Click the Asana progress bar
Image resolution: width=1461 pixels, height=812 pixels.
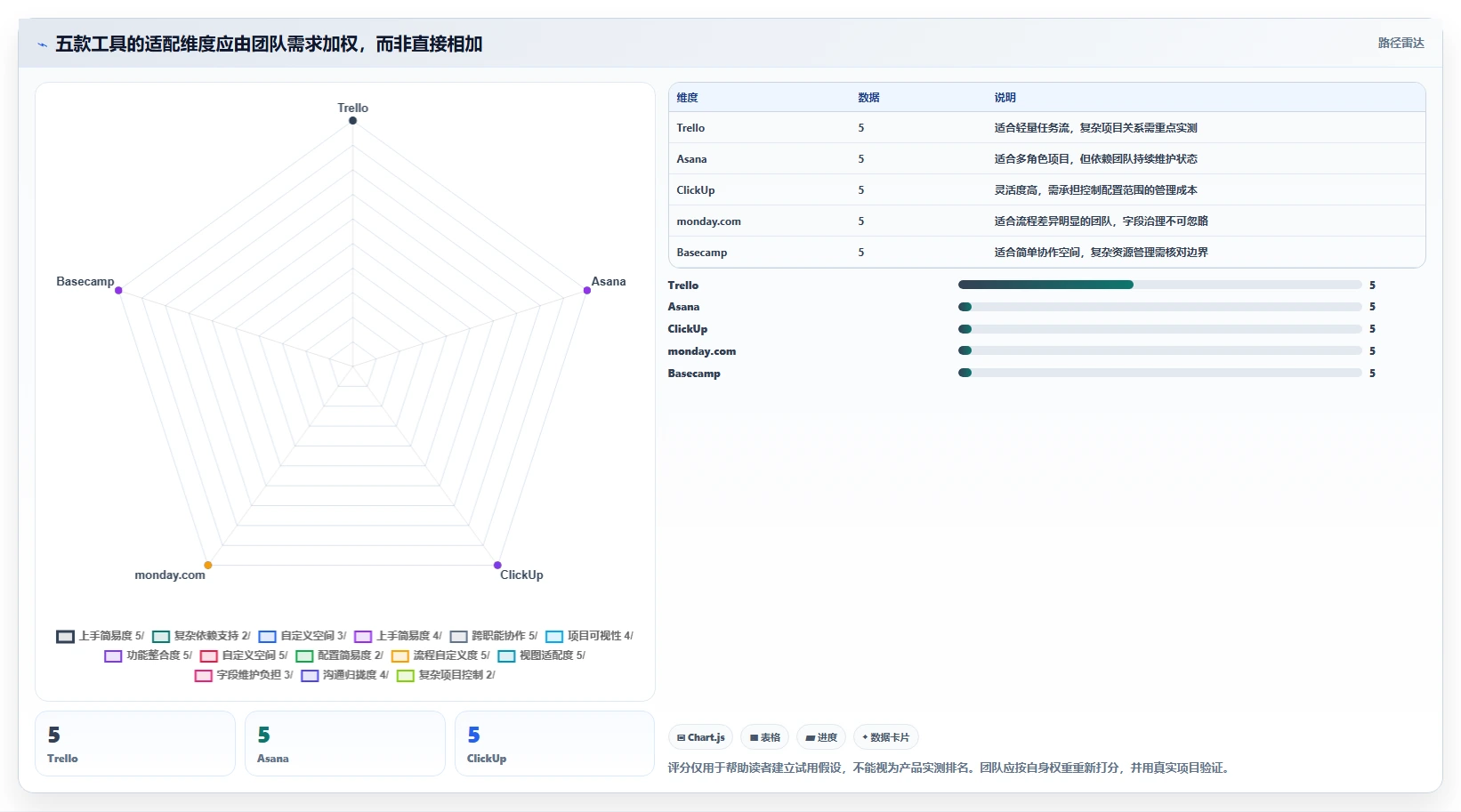coord(1159,307)
